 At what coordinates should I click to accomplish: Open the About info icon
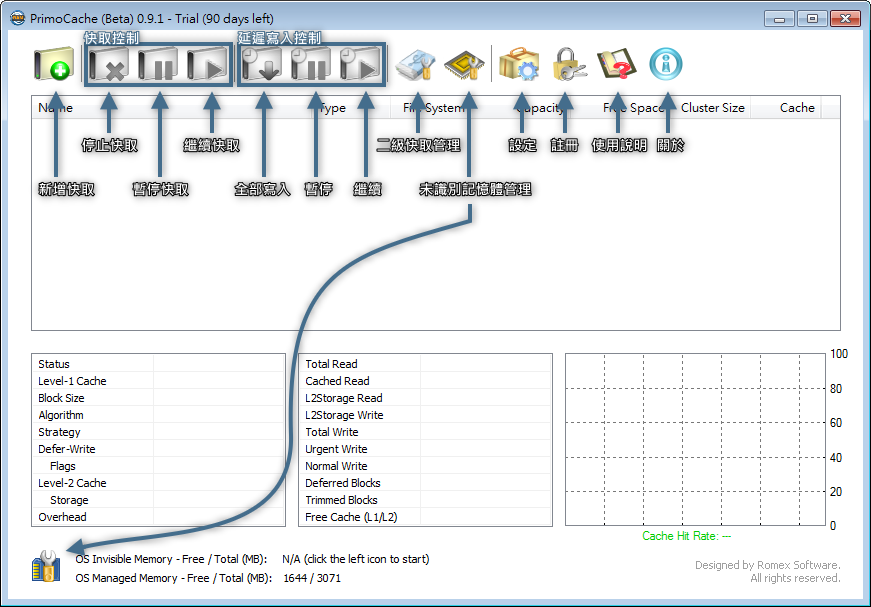pos(665,64)
